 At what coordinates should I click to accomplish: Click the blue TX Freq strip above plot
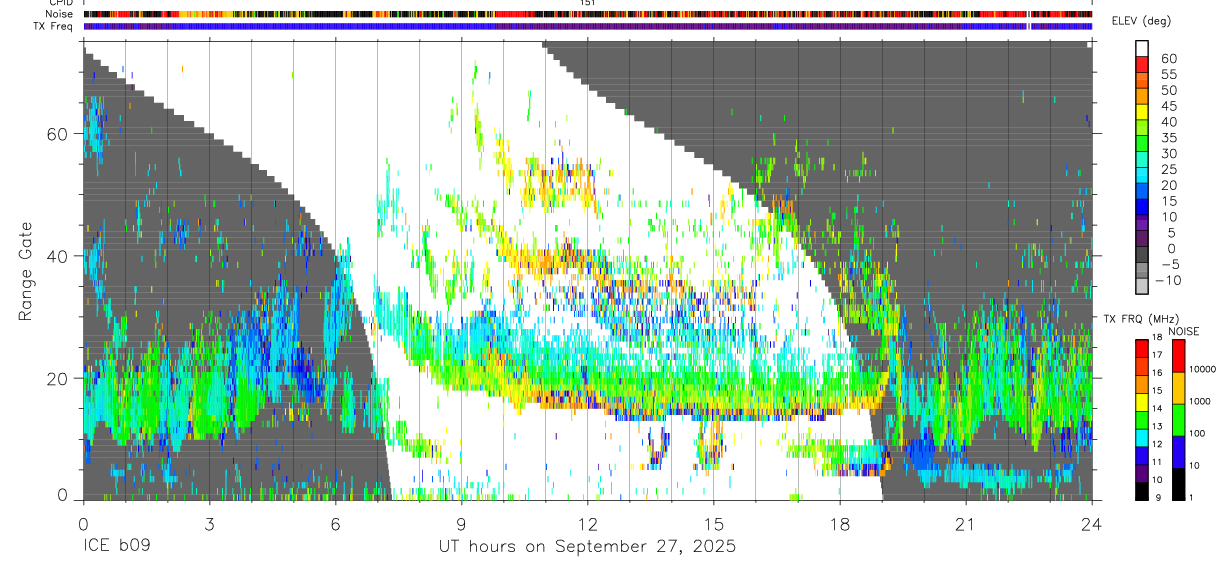click(587, 26)
